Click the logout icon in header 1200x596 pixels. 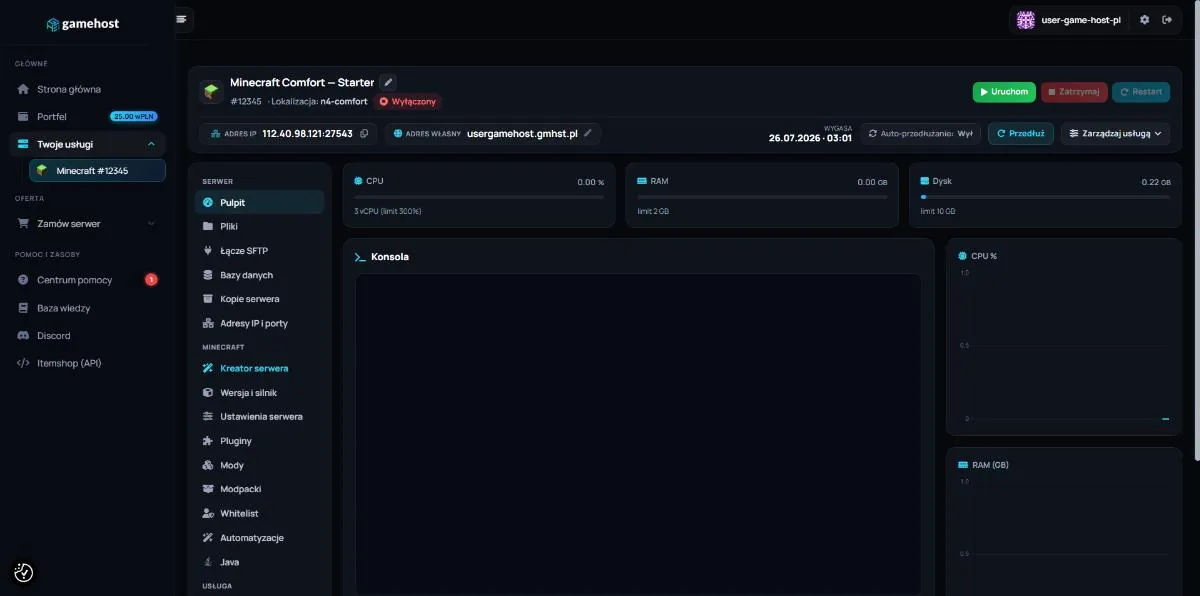click(1167, 19)
